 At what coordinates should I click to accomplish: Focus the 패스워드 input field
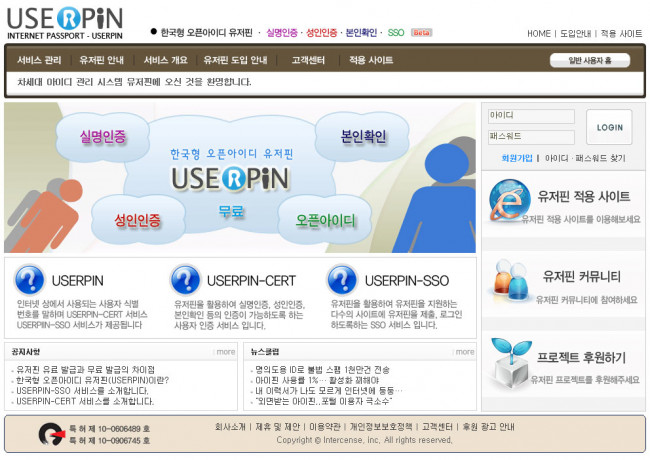point(531,137)
